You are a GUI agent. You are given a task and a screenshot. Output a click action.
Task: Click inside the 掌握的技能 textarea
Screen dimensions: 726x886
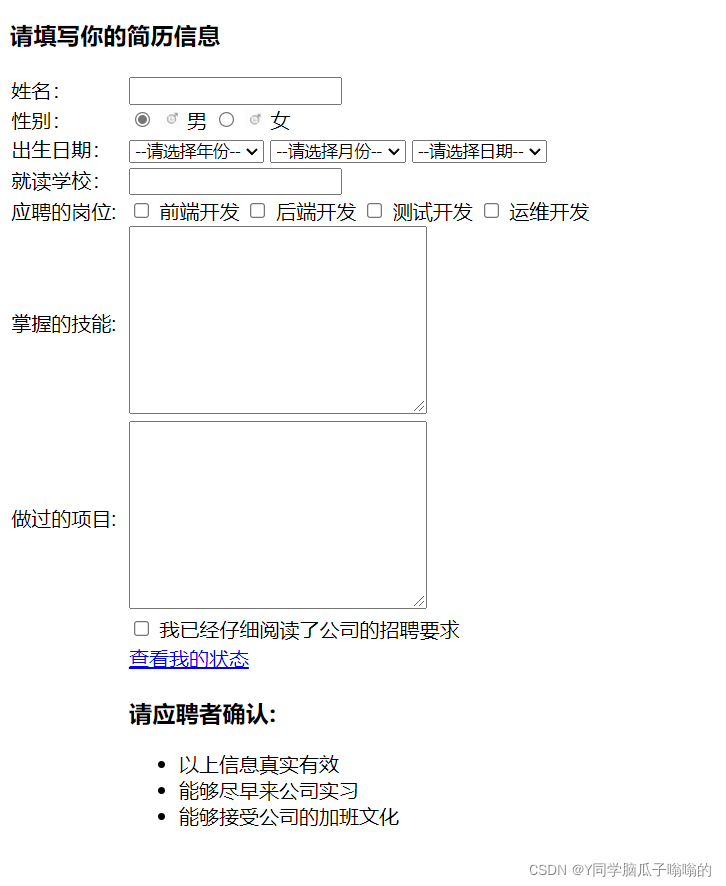point(278,320)
